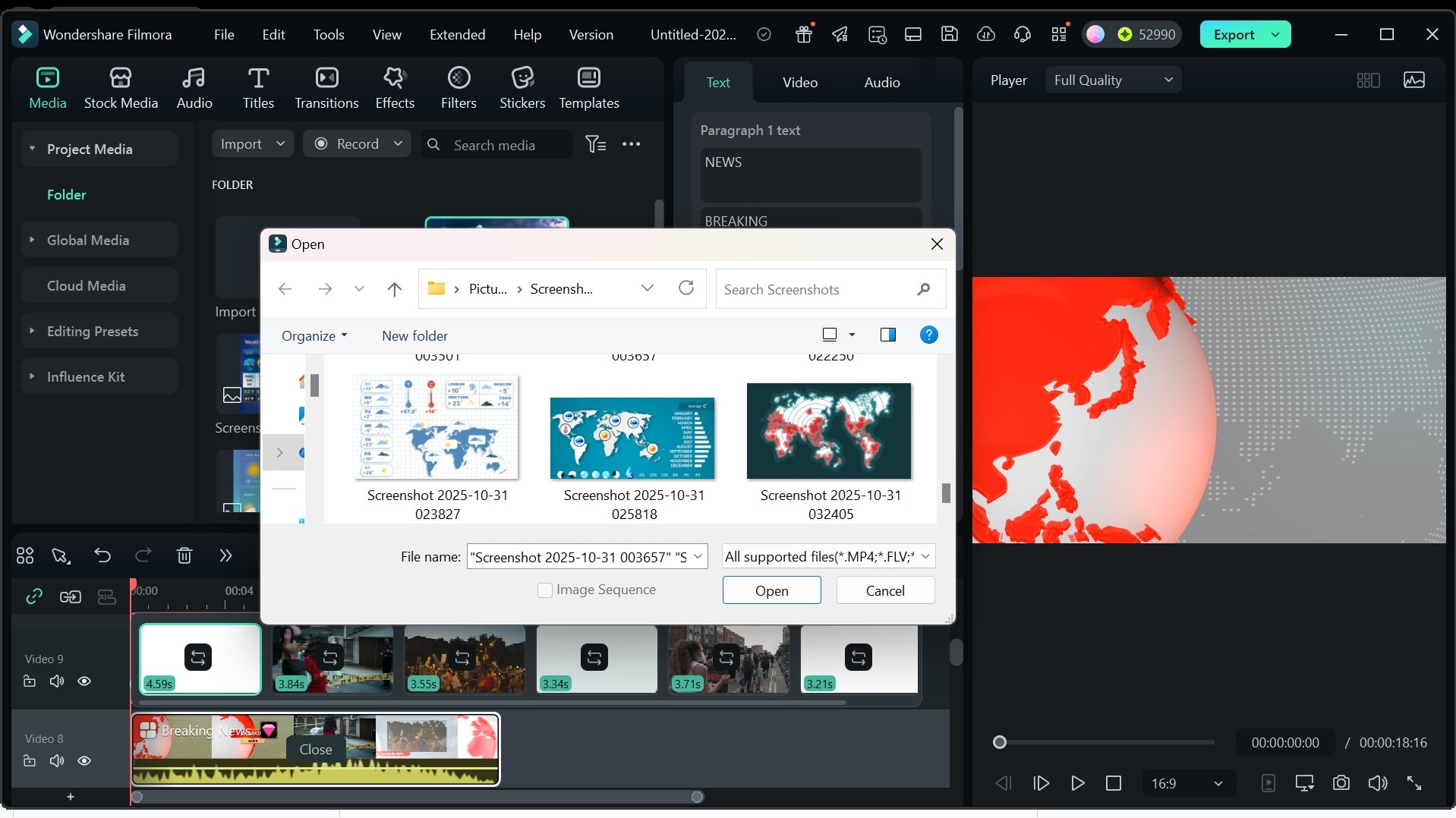This screenshot has height=818, width=1456.
Task: Open the Titles panel
Action: 258,88
